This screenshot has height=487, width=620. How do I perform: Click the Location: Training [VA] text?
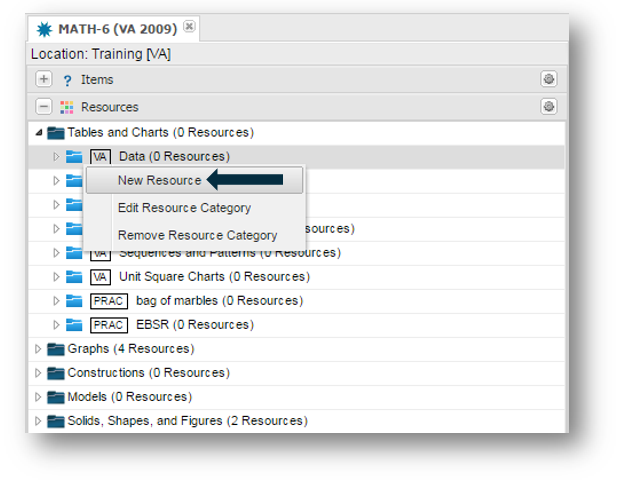[x=101, y=54]
